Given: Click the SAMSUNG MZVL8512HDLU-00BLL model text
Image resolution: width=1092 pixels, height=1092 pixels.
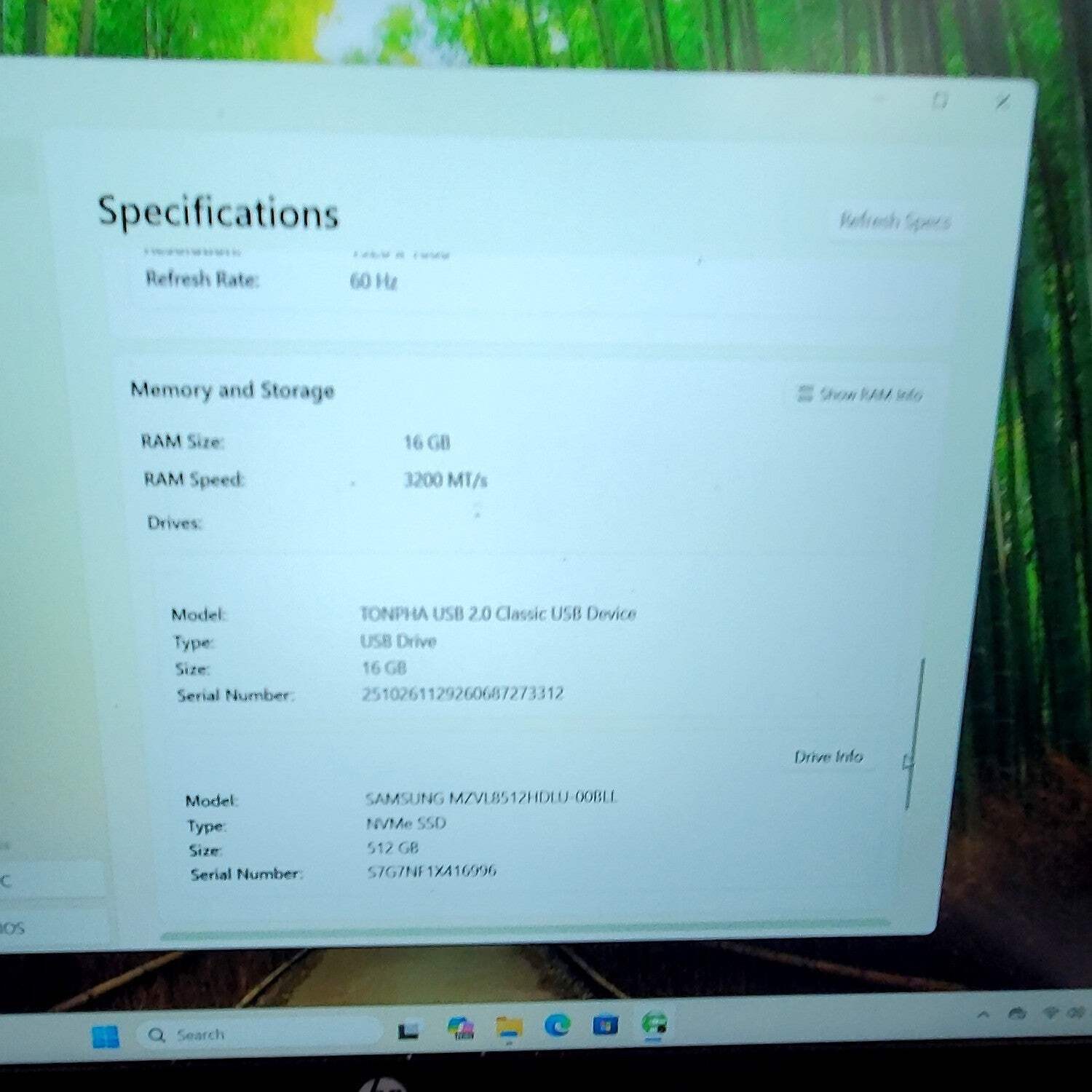Looking at the screenshot, I should point(491,798).
